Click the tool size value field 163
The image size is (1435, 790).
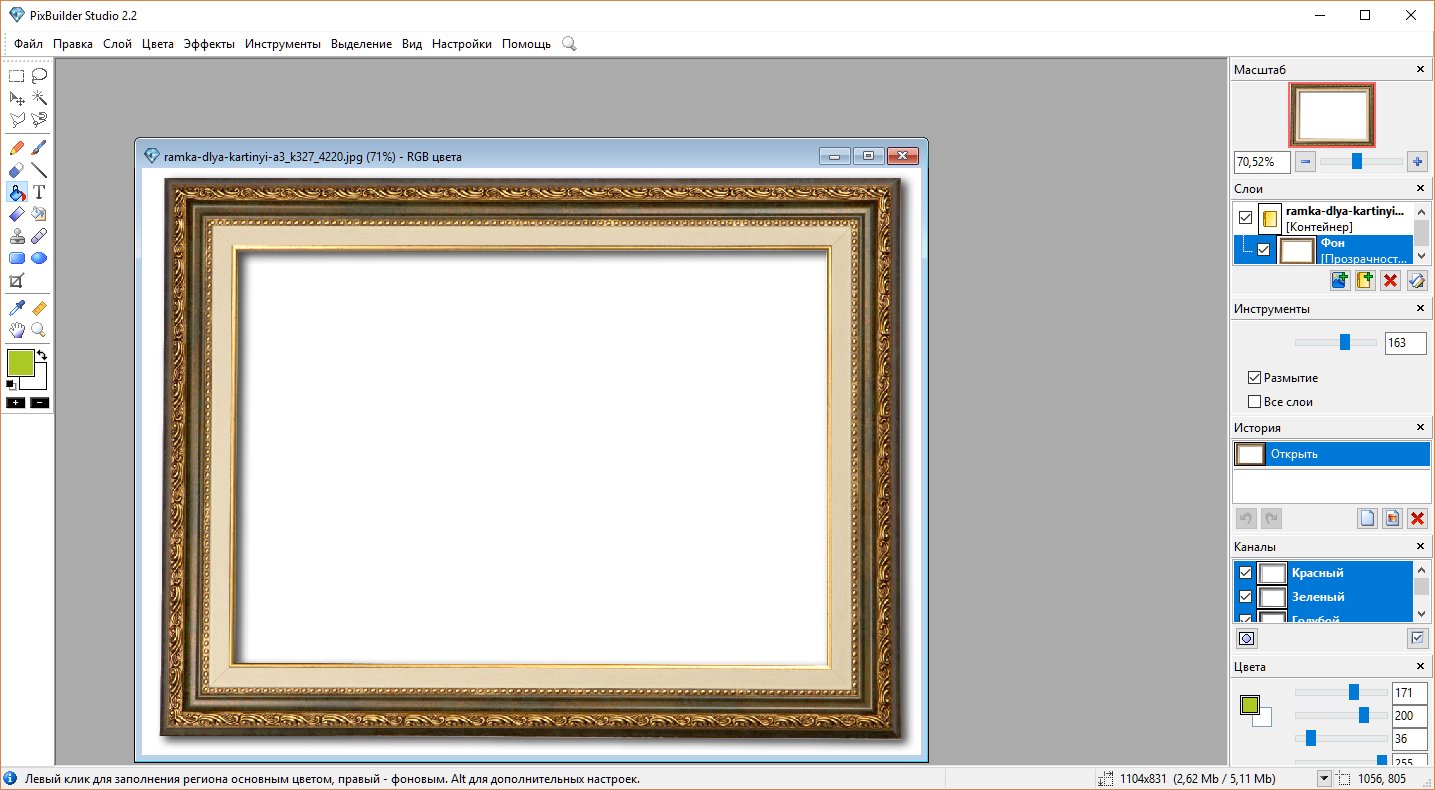[x=1405, y=343]
